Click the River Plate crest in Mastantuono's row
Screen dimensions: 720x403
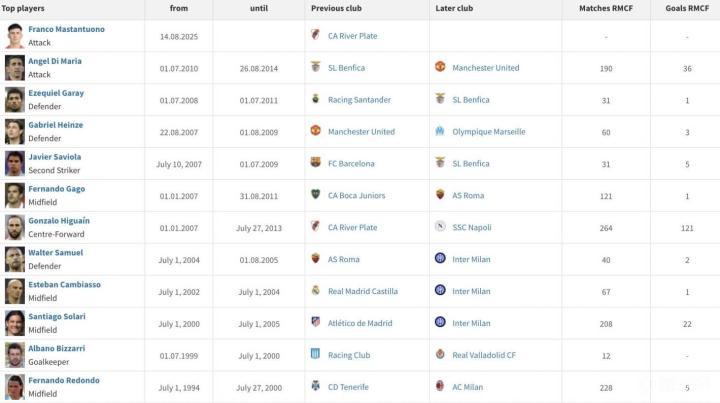(x=316, y=36)
